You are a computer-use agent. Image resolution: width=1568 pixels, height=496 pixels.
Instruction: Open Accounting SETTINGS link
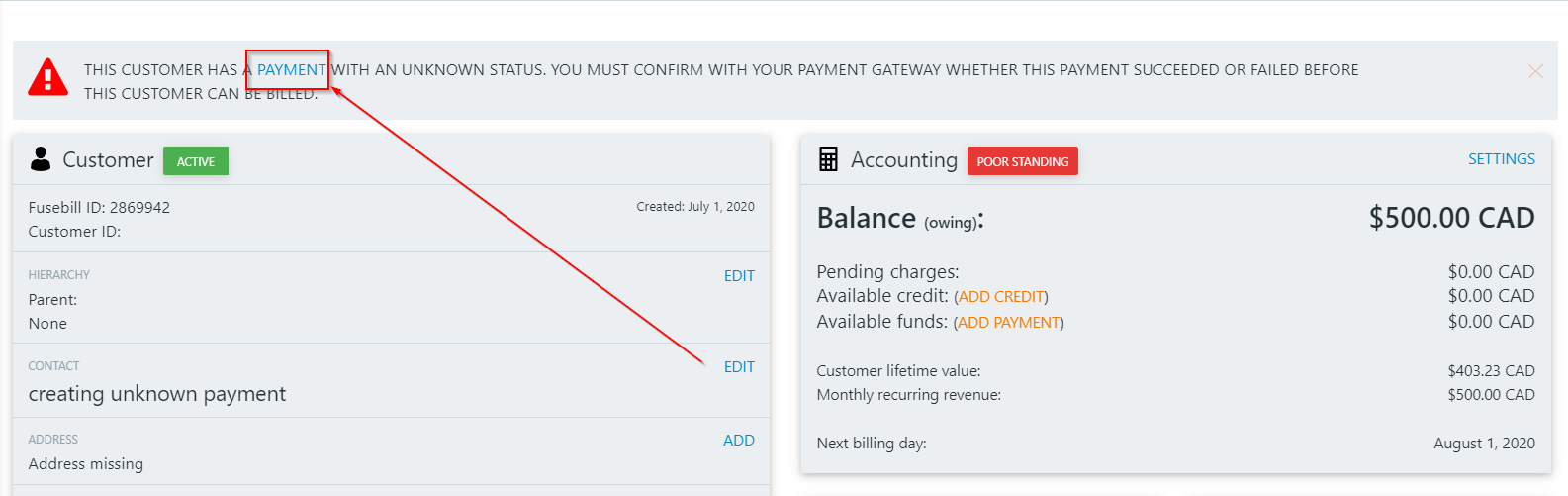coord(1502,159)
